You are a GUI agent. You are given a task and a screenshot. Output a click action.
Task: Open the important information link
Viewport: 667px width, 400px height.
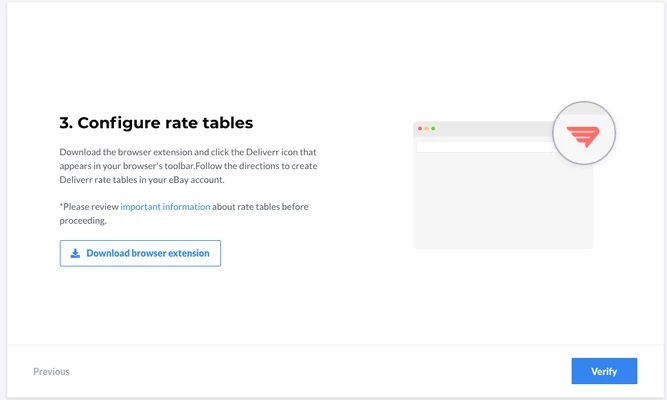click(165, 207)
